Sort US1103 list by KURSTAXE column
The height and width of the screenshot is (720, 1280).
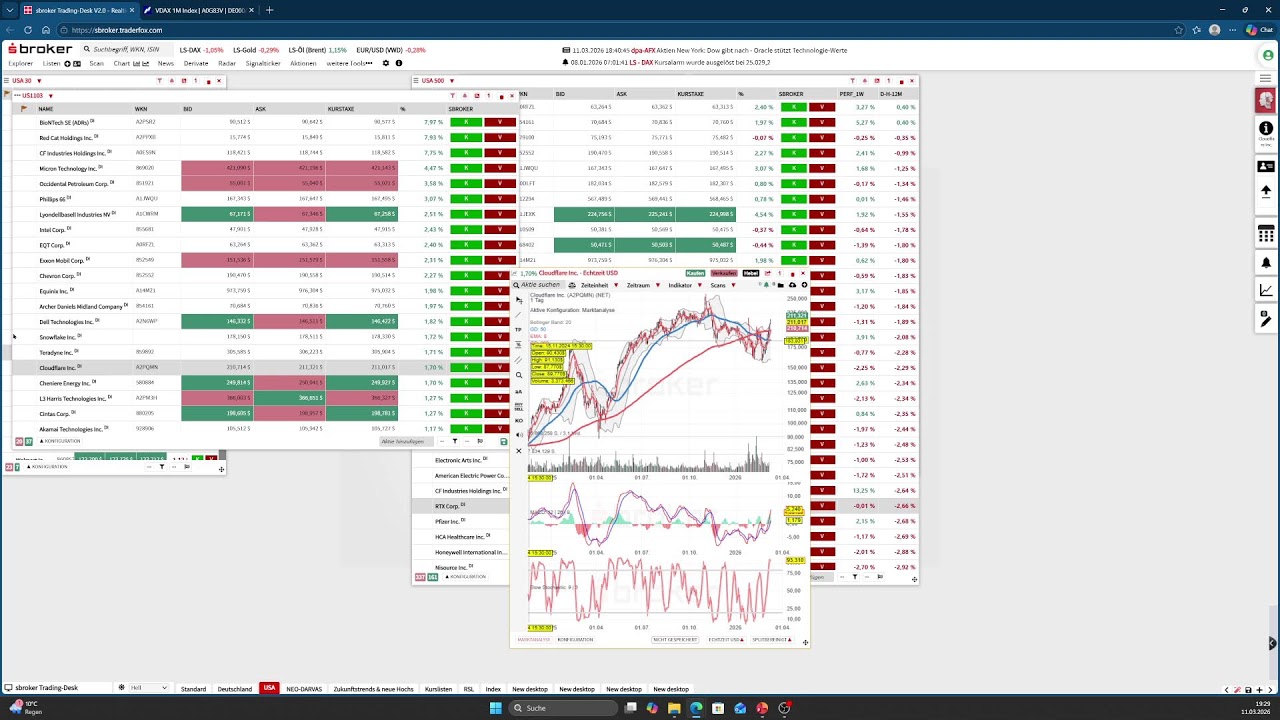tap(341, 108)
